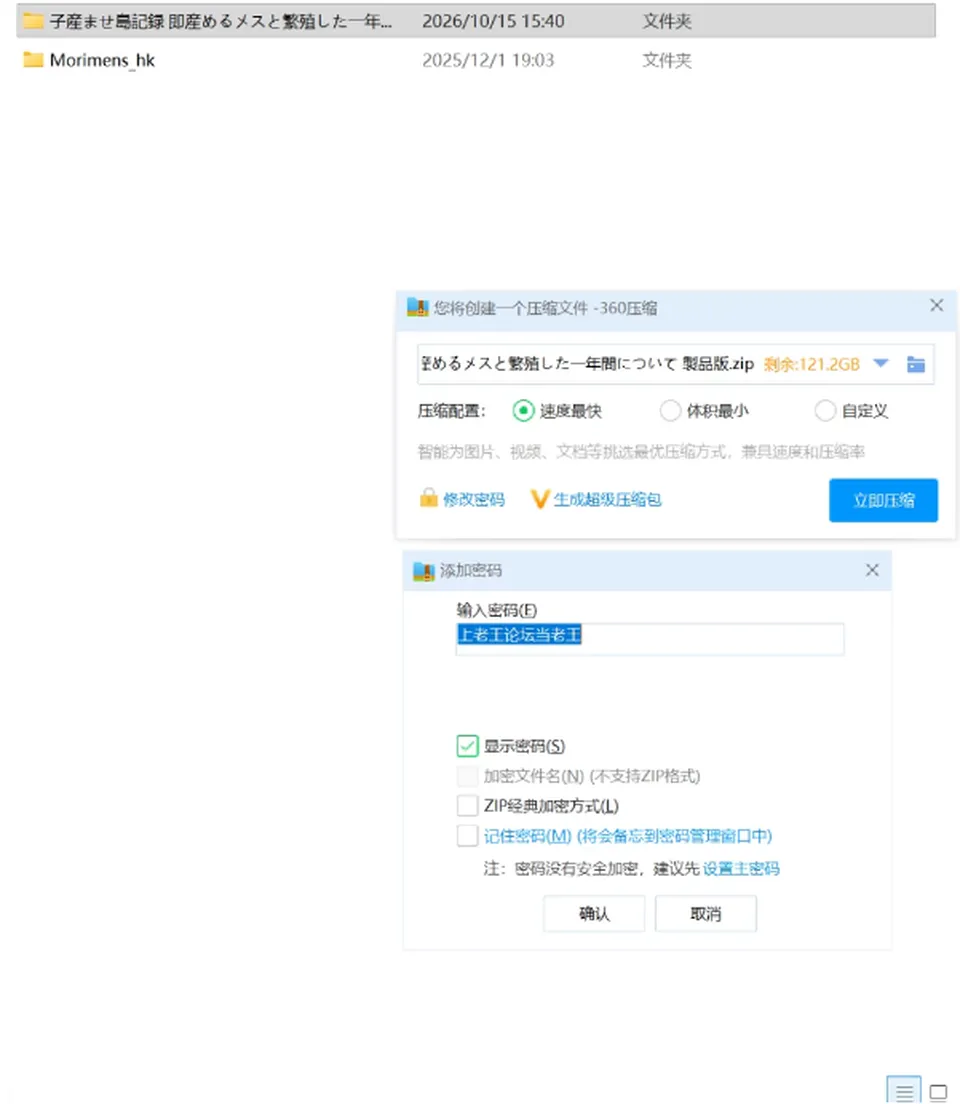Click the V icon before 生成超级压缩包
The image size is (960, 1104).
click(540, 499)
